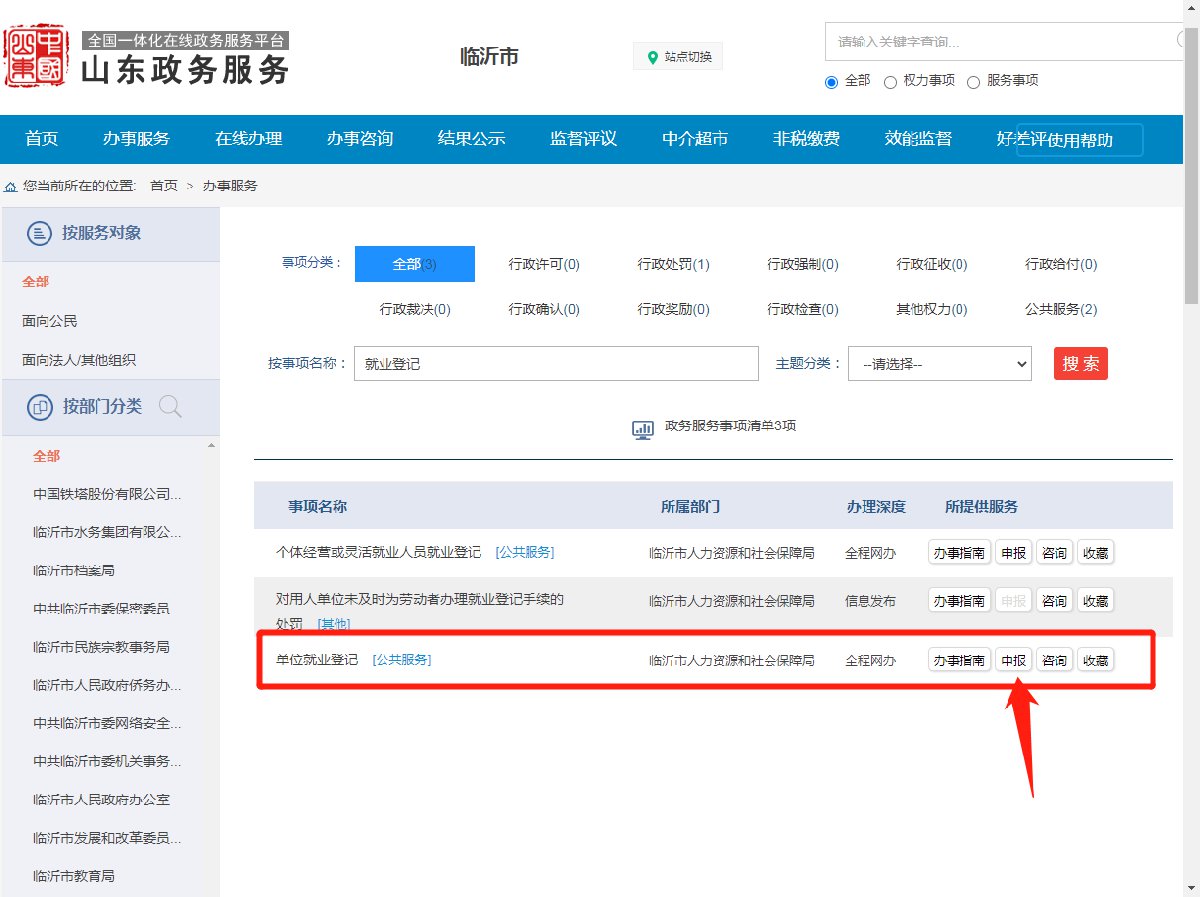Select the 服务事项 radio button
This screenshot has width=1200, height=897.
point(973,82)
